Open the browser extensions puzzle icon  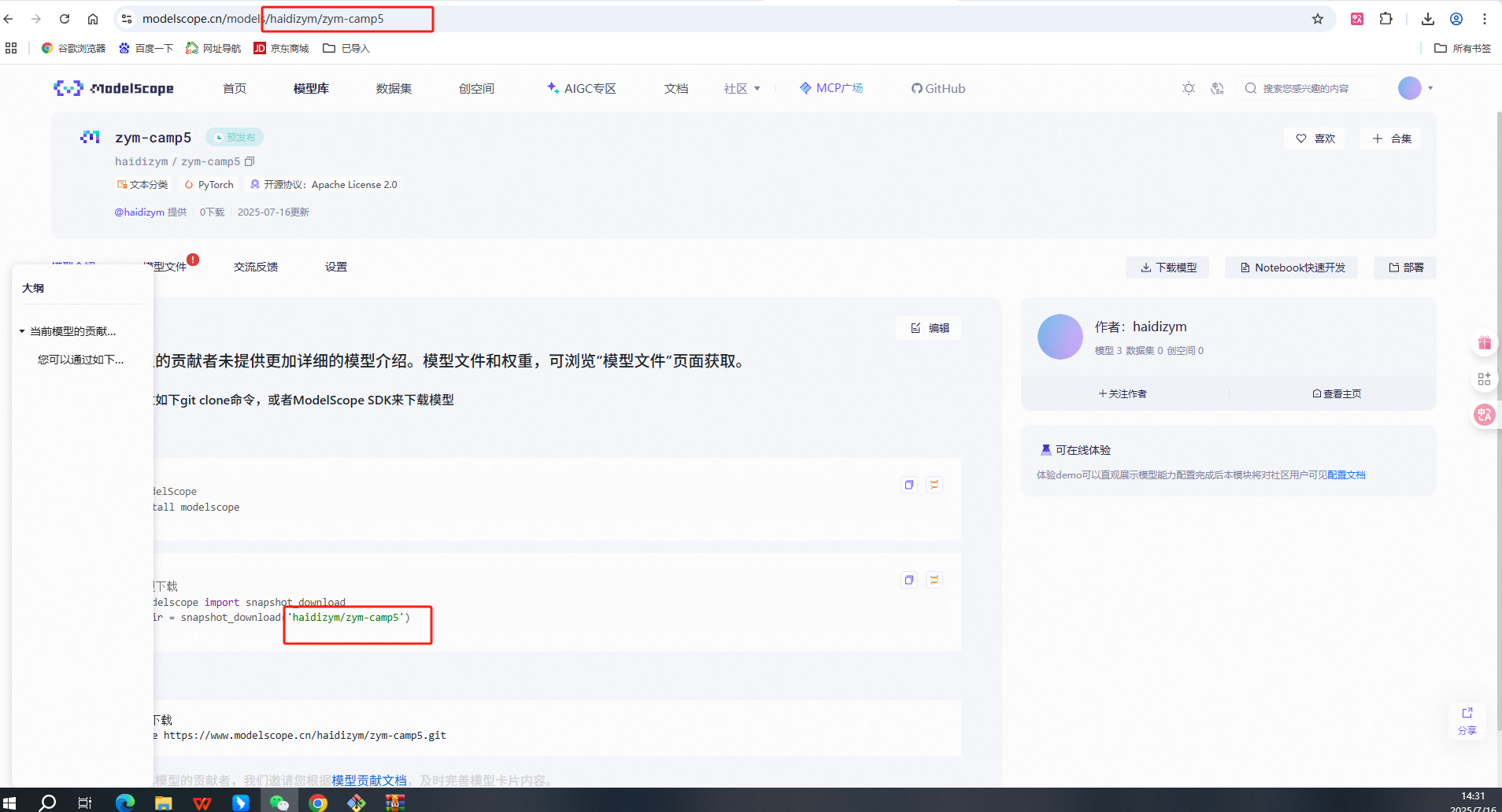click(x=1386, y=19)
